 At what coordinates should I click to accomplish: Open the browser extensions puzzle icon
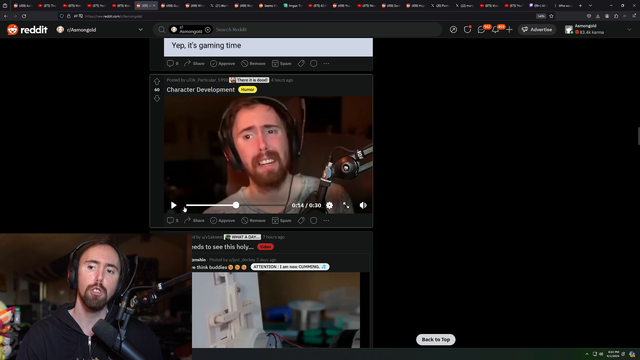point(616,16)
